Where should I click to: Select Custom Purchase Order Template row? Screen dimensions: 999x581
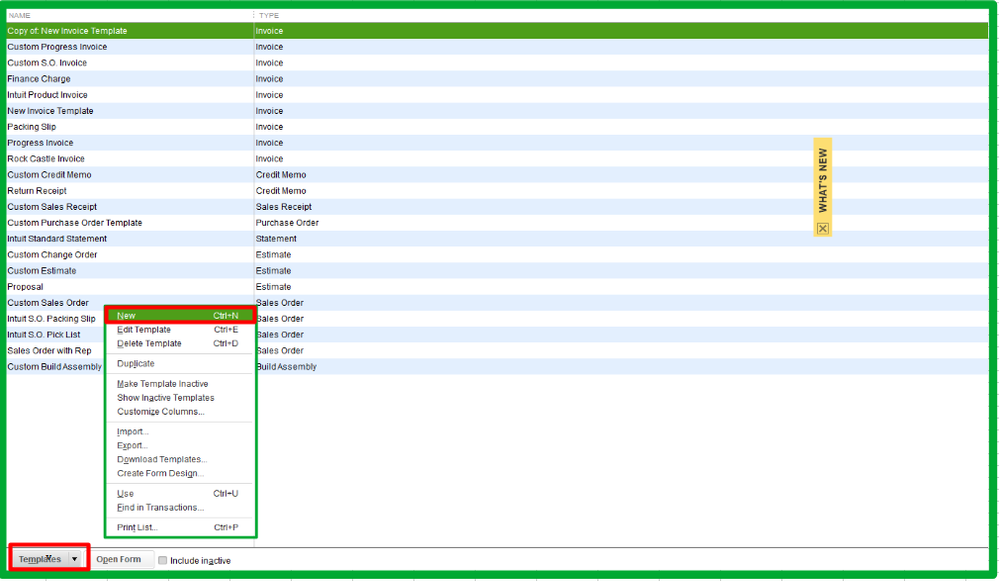497,223
